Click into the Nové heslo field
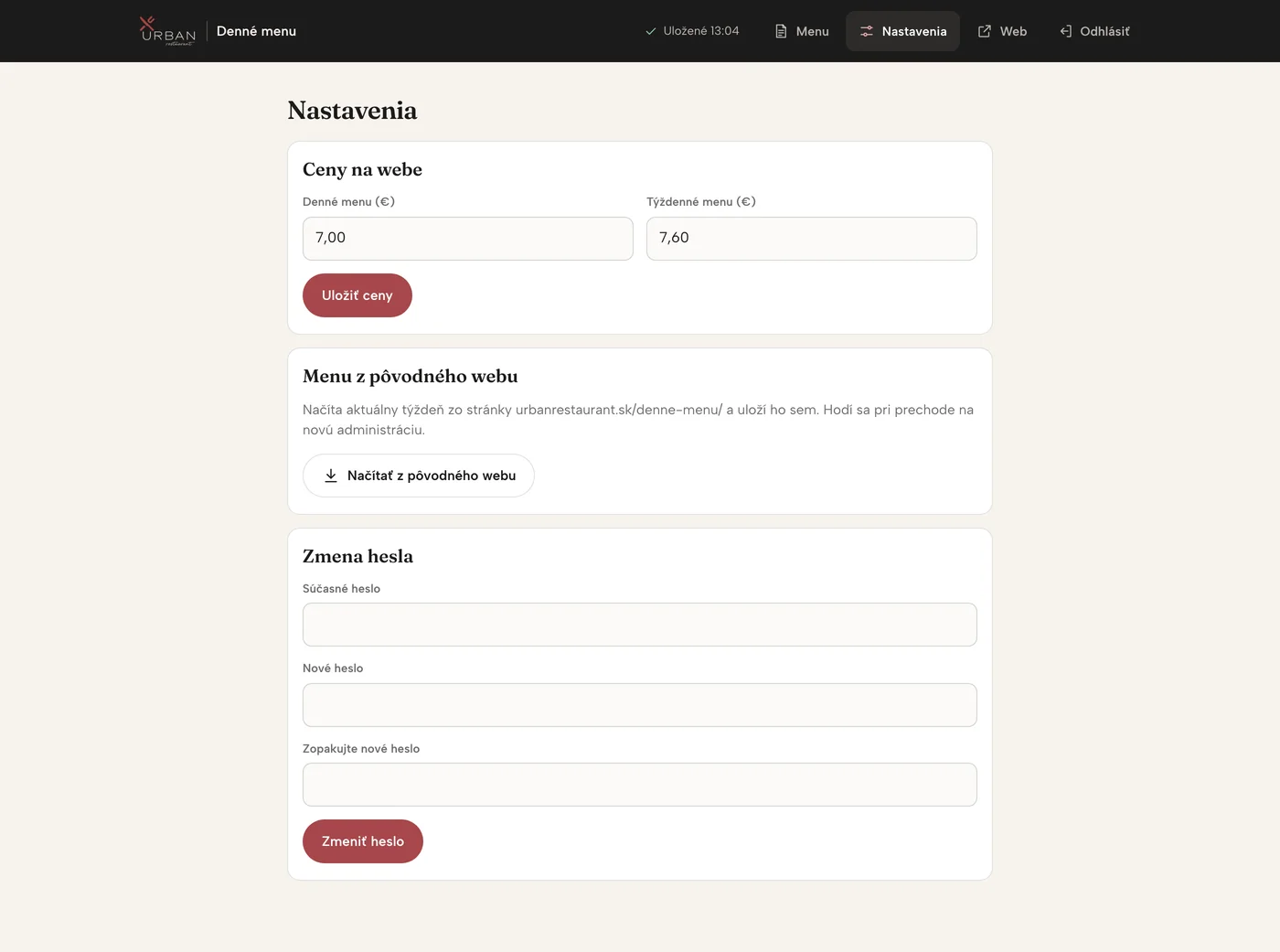The height and width of the screenshot is (952, 1280). (640, 705)
